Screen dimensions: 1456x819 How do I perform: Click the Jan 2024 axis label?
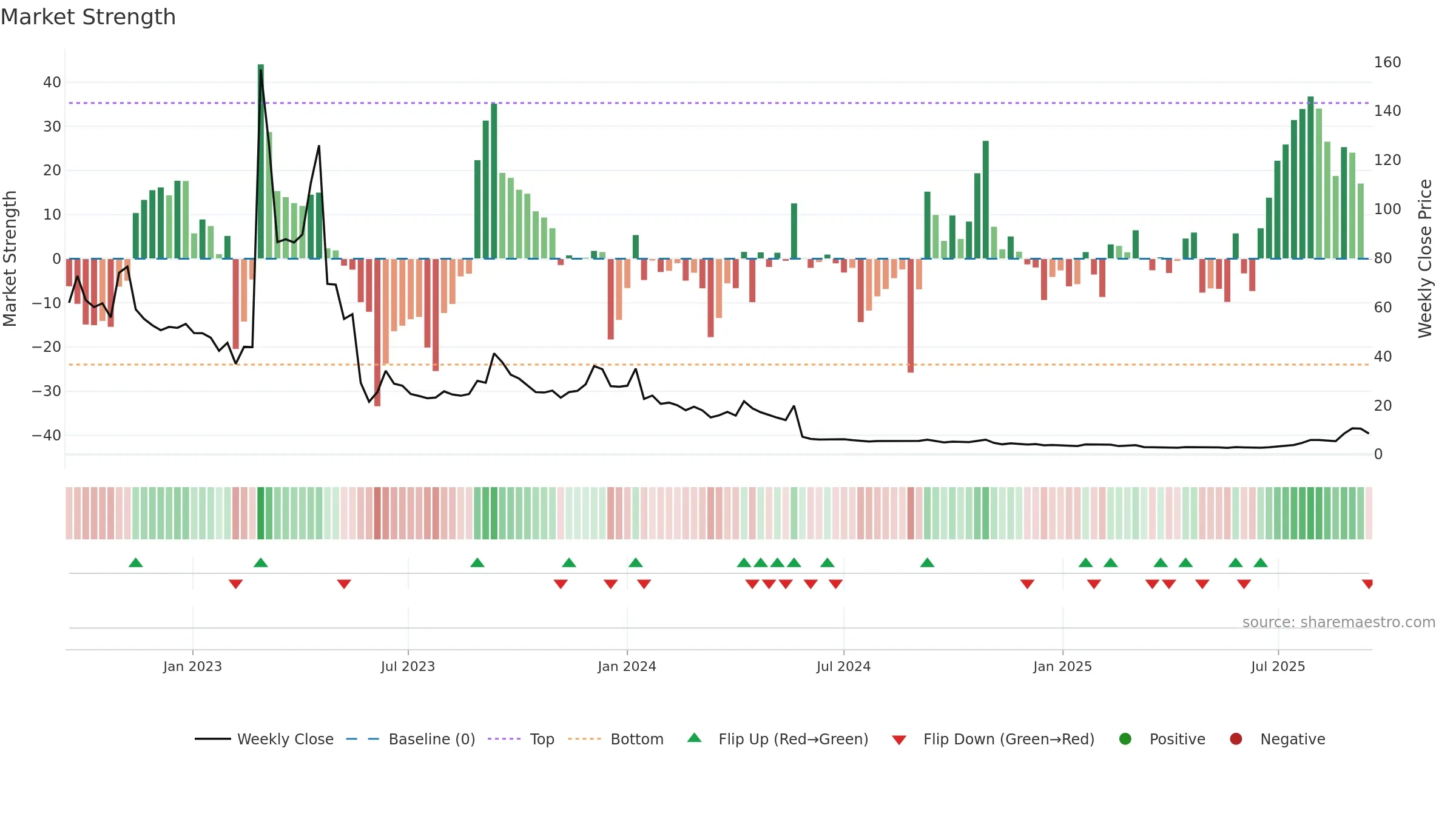coord(627,666)
